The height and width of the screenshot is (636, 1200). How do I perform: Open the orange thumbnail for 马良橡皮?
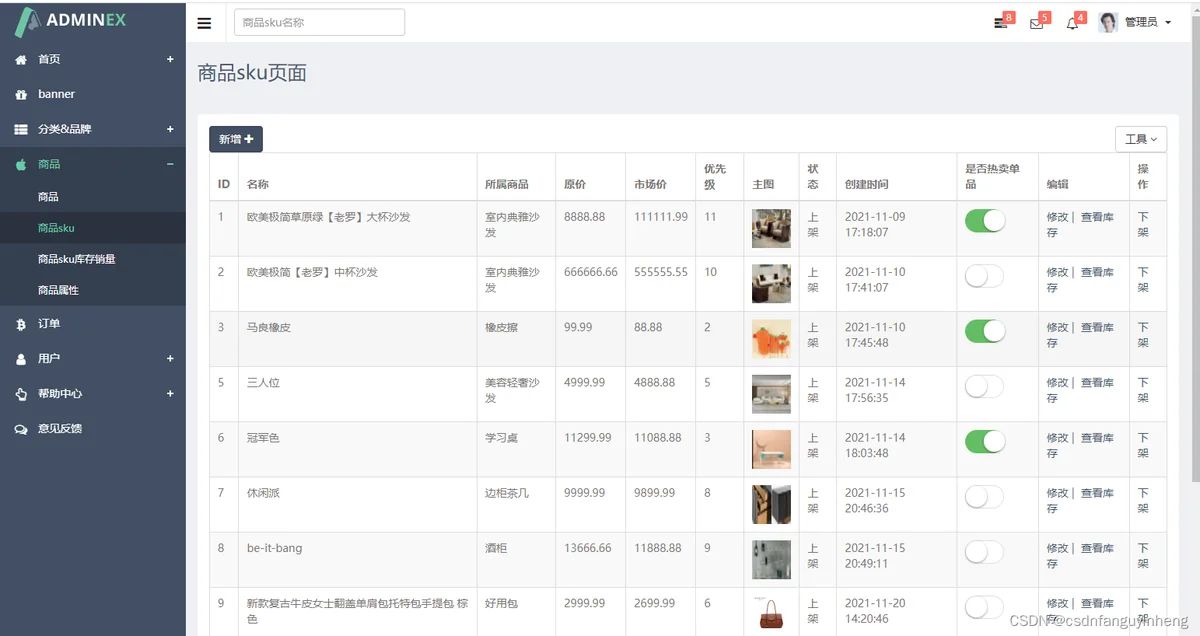(771, 339)
